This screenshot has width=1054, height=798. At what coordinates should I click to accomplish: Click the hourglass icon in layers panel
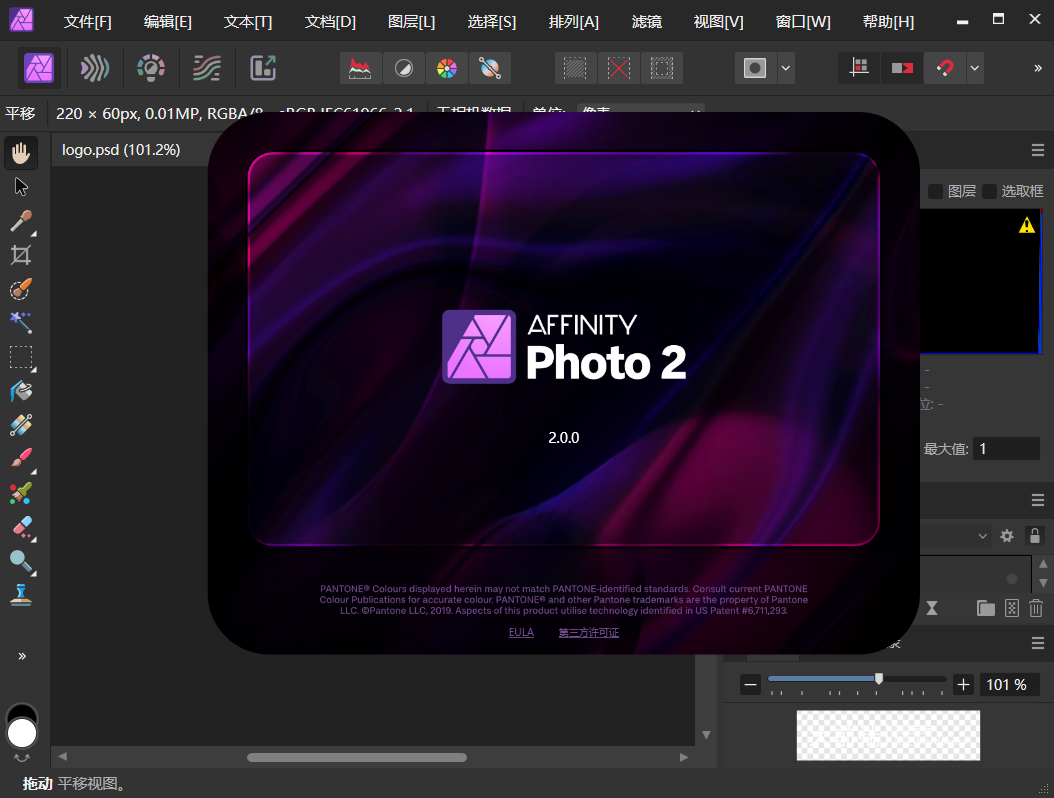(x=932, y=608)
